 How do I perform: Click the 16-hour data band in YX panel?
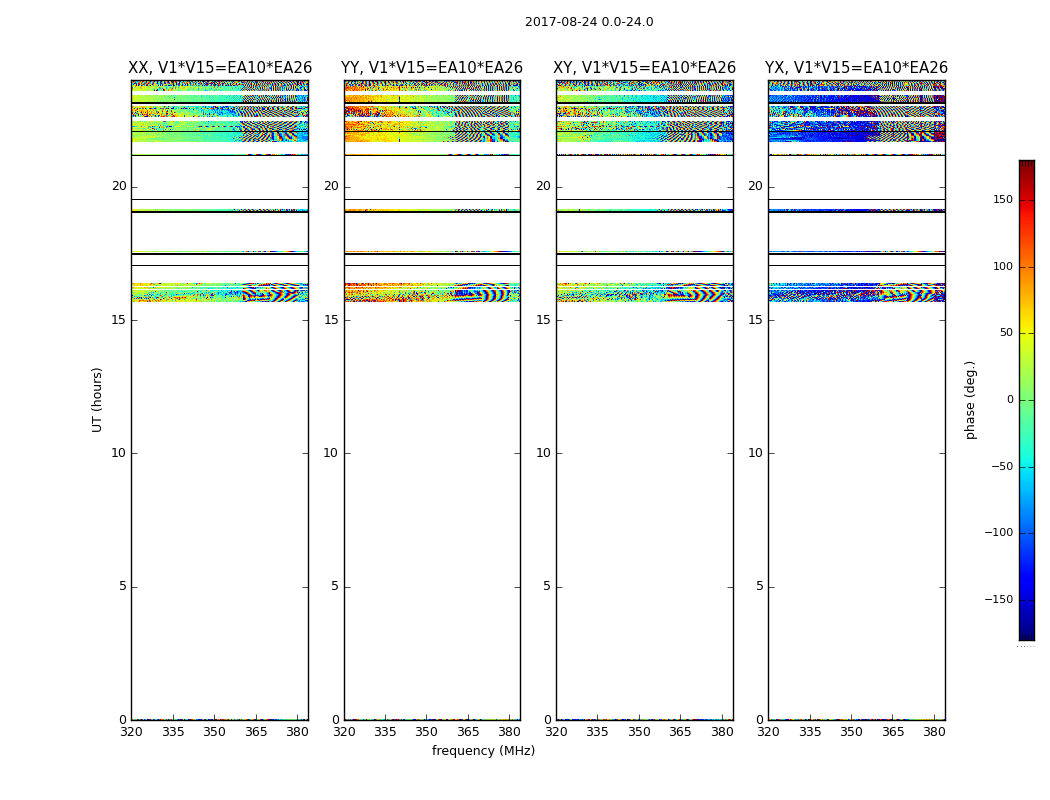[x=856, y=293]
